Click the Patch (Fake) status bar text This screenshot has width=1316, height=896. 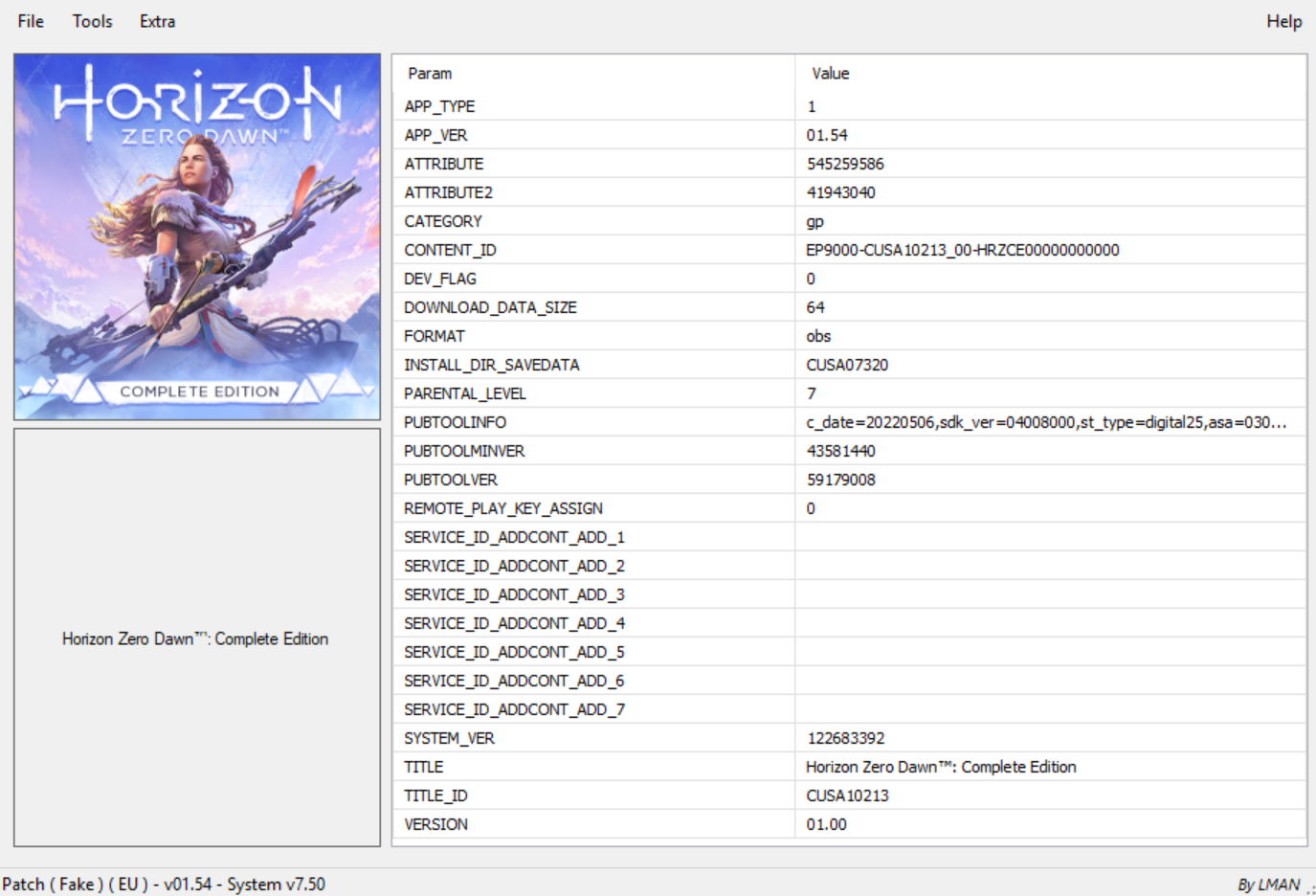164,885
